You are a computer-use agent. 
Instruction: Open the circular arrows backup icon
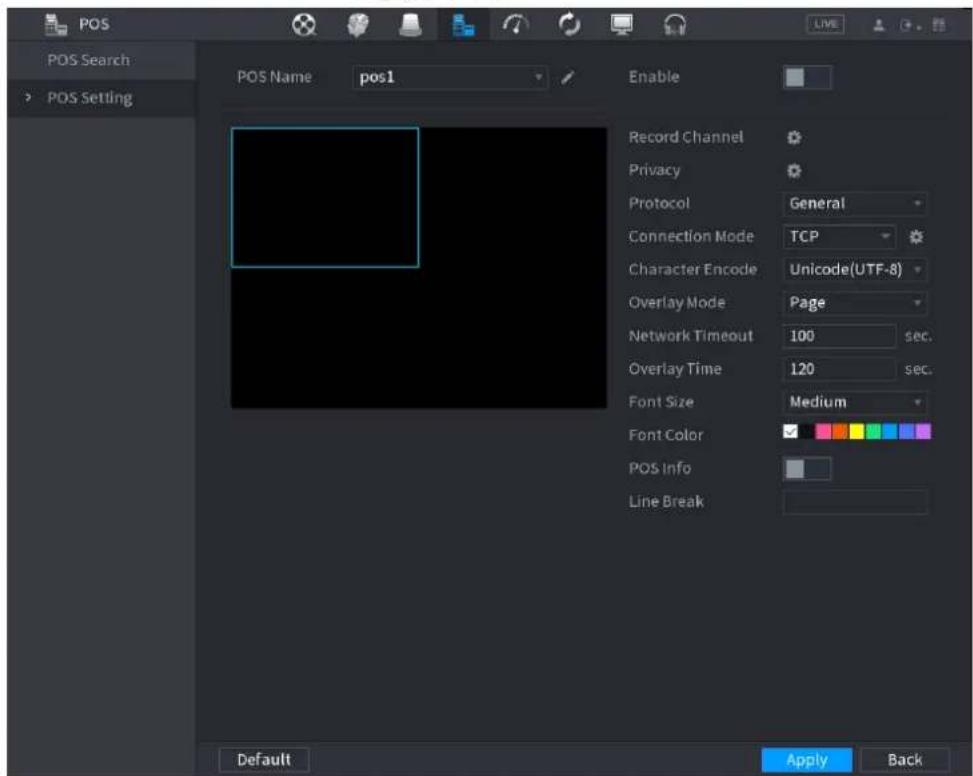[x=569, y=25]
